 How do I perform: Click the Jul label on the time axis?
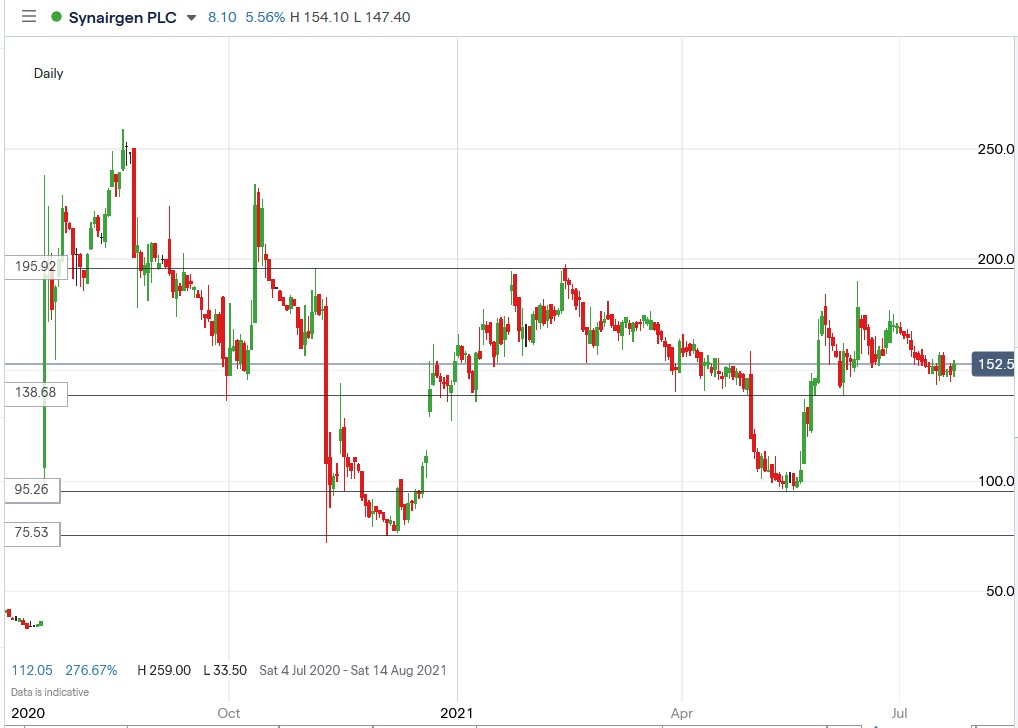point(898,713)
